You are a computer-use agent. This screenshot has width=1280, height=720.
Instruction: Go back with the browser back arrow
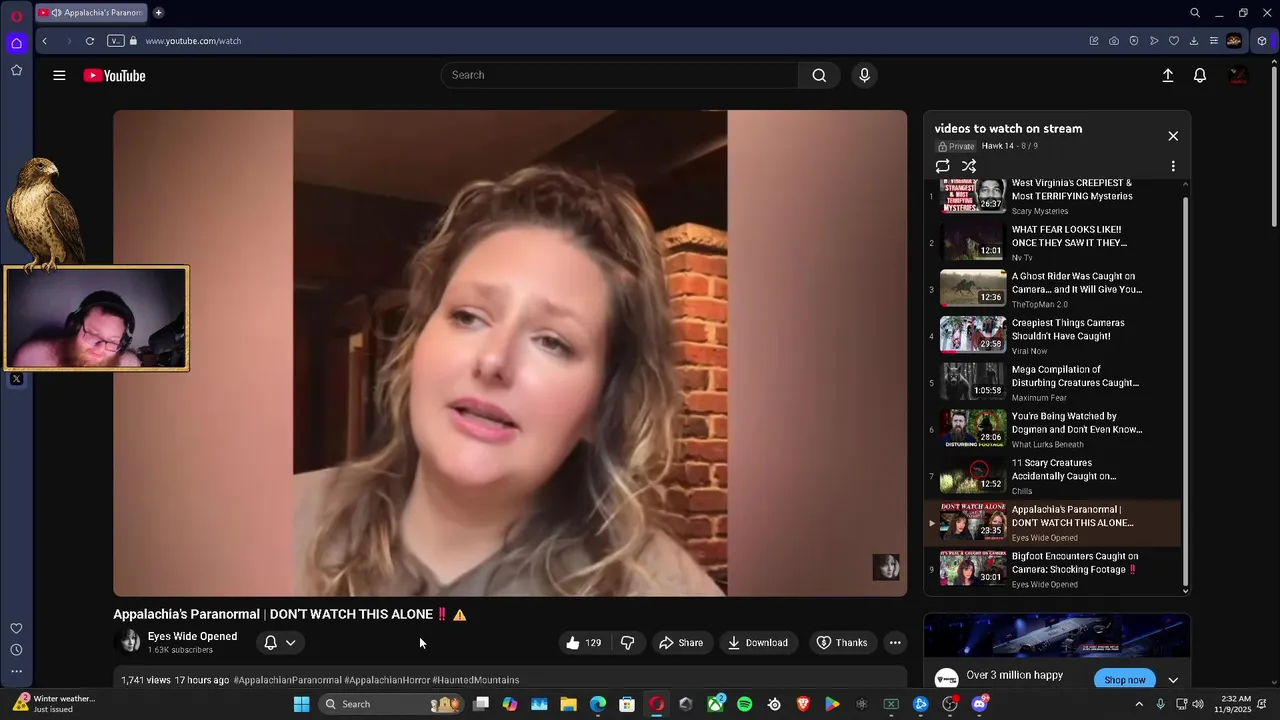[x=44, y=41]
